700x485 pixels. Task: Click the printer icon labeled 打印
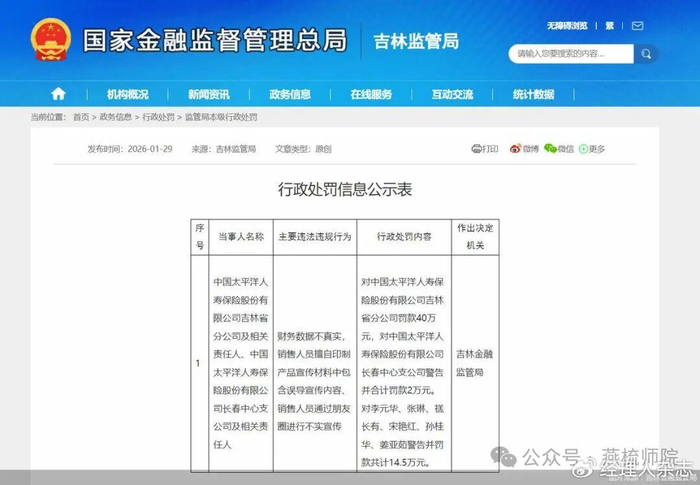click(x=476, y=149)
